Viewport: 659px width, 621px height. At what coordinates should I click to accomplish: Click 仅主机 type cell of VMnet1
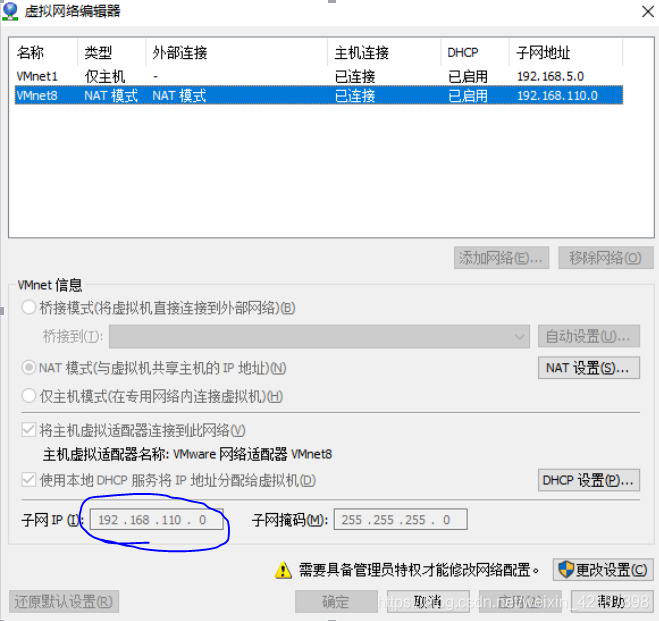click(105, 76)
